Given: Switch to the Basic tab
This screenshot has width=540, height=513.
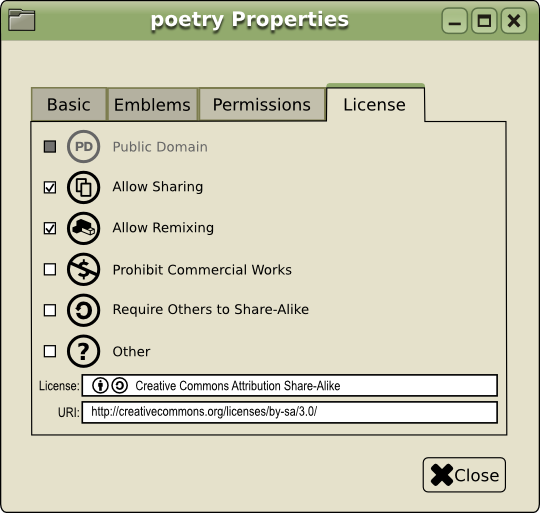Looking at the screenshot, I should 69,104.
